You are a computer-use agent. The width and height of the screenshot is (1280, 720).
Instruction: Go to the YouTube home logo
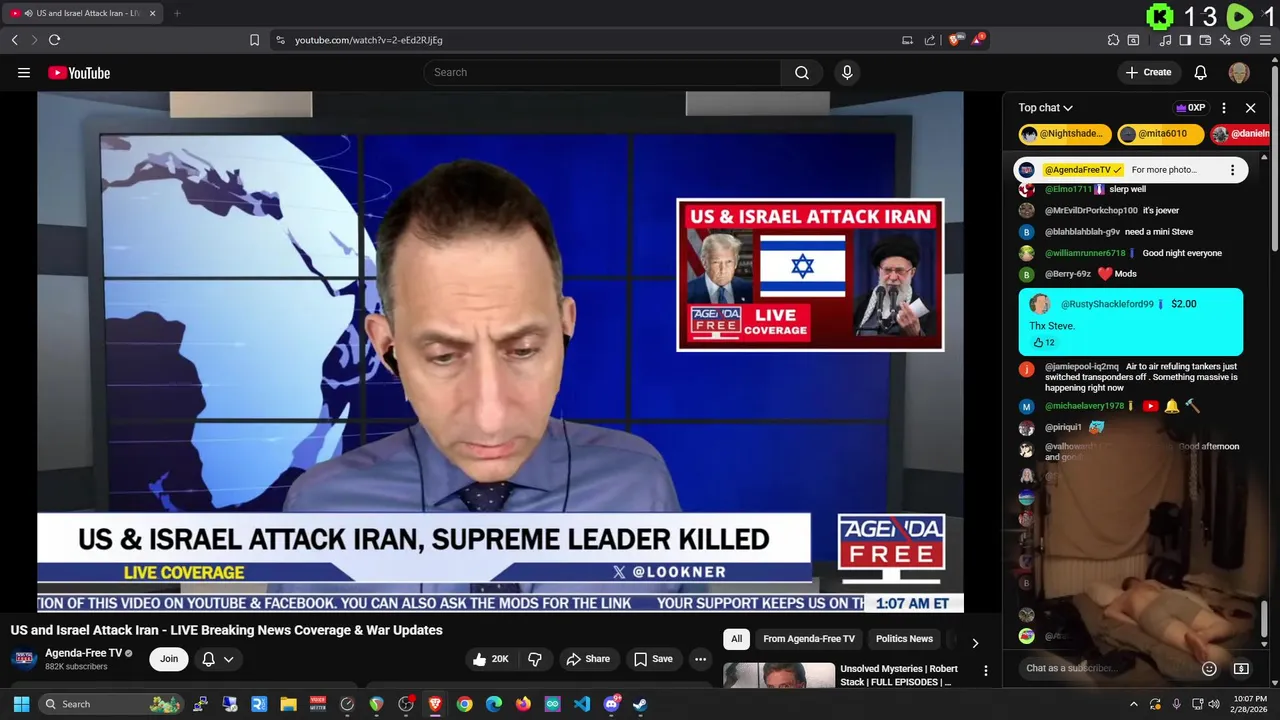(x=79, y=73)
